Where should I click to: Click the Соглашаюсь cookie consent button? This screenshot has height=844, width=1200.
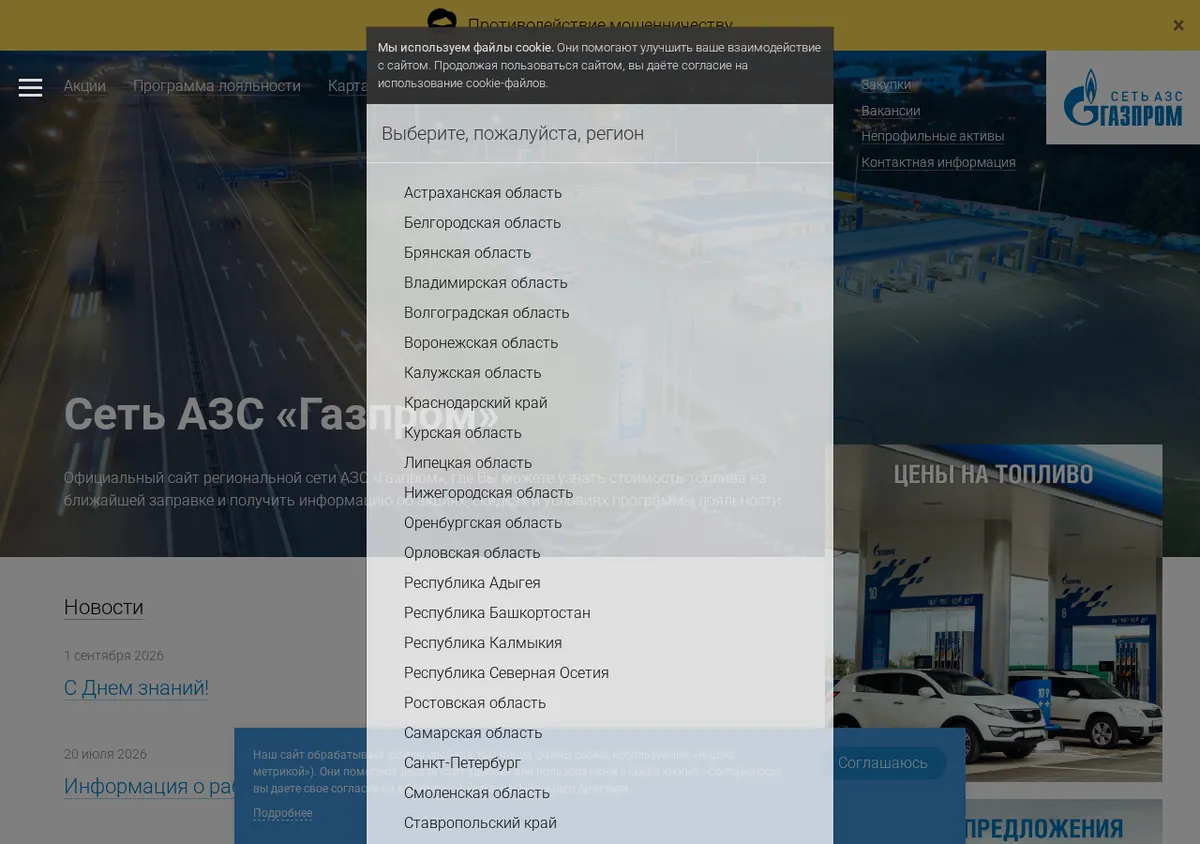[883, 763]
